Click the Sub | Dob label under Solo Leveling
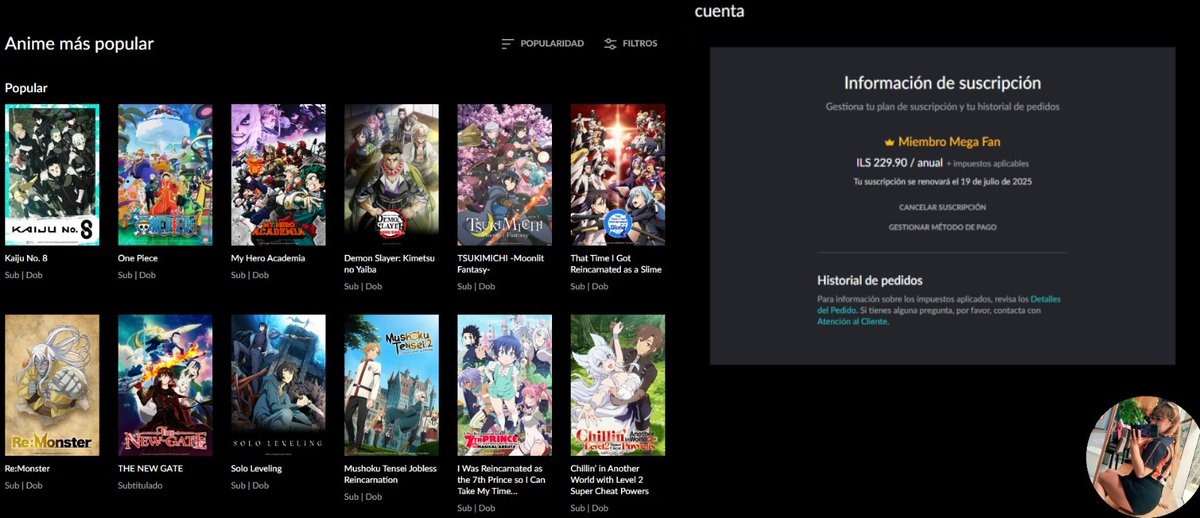This screenshot has width=1200, height=518. click(x=250, y=485)
